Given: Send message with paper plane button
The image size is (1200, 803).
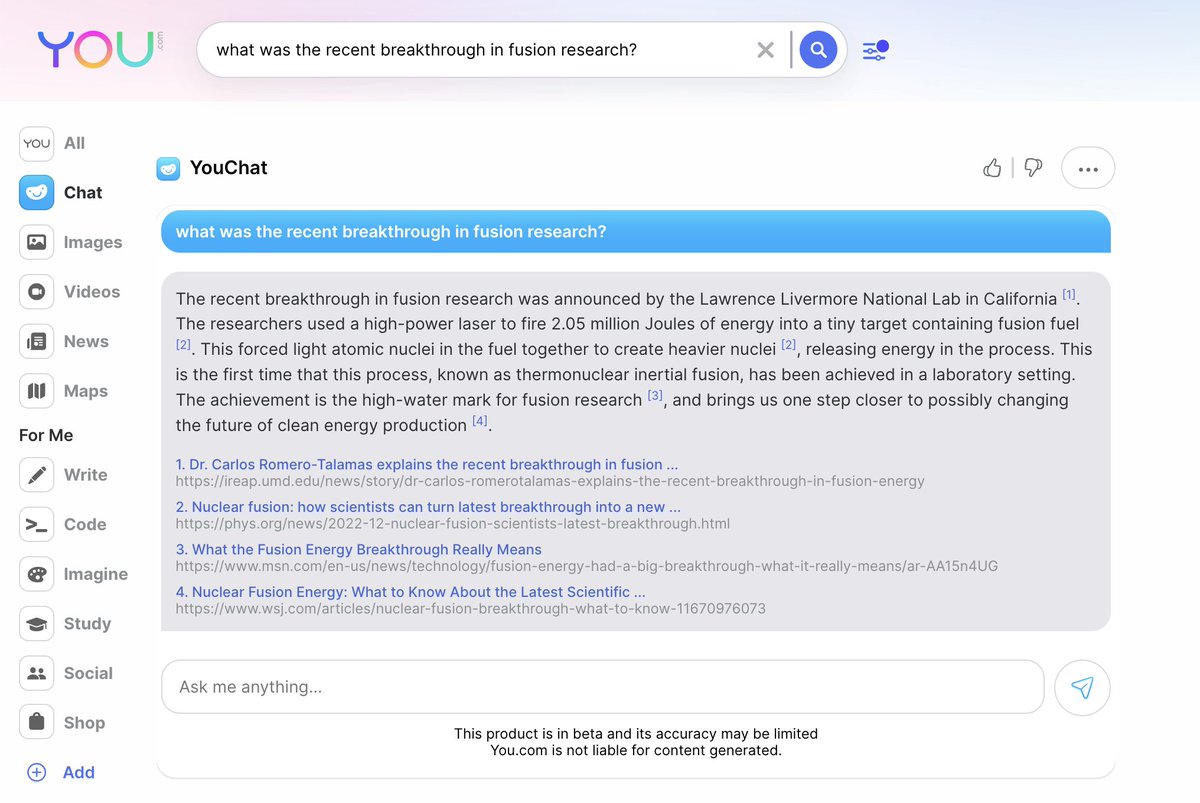Looking at the screenshot, I should coord(1082,687).
